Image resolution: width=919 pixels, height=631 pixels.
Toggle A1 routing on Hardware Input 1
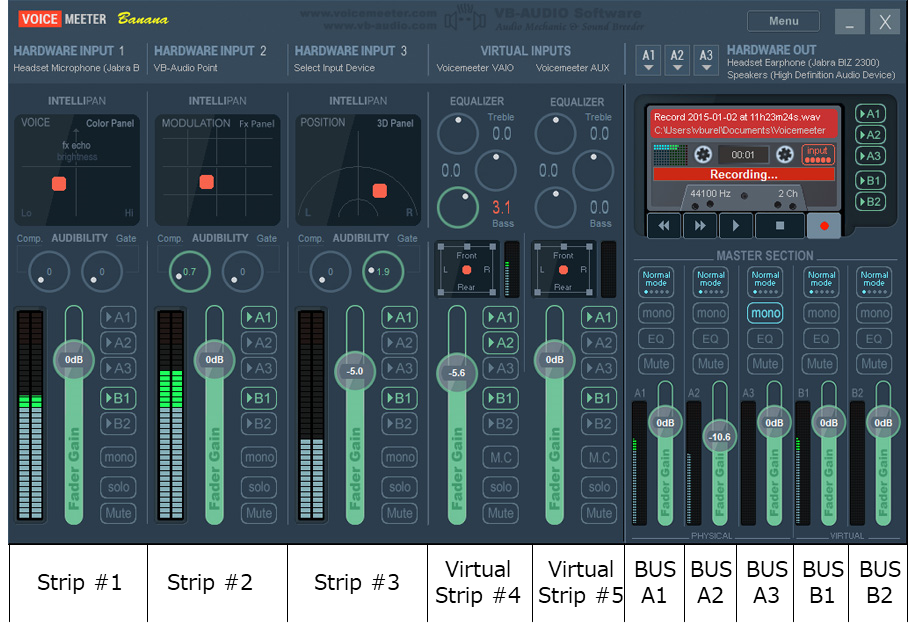pos(118,318)
